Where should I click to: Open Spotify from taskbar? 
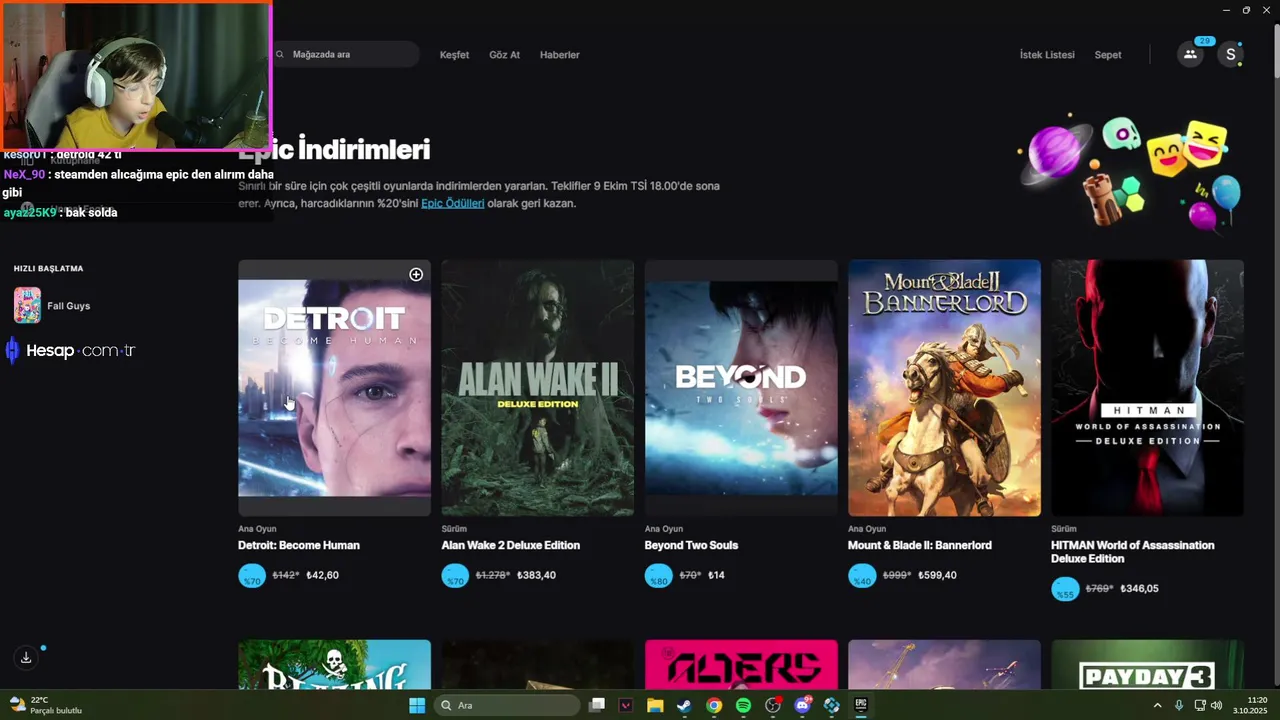point(743,705)
